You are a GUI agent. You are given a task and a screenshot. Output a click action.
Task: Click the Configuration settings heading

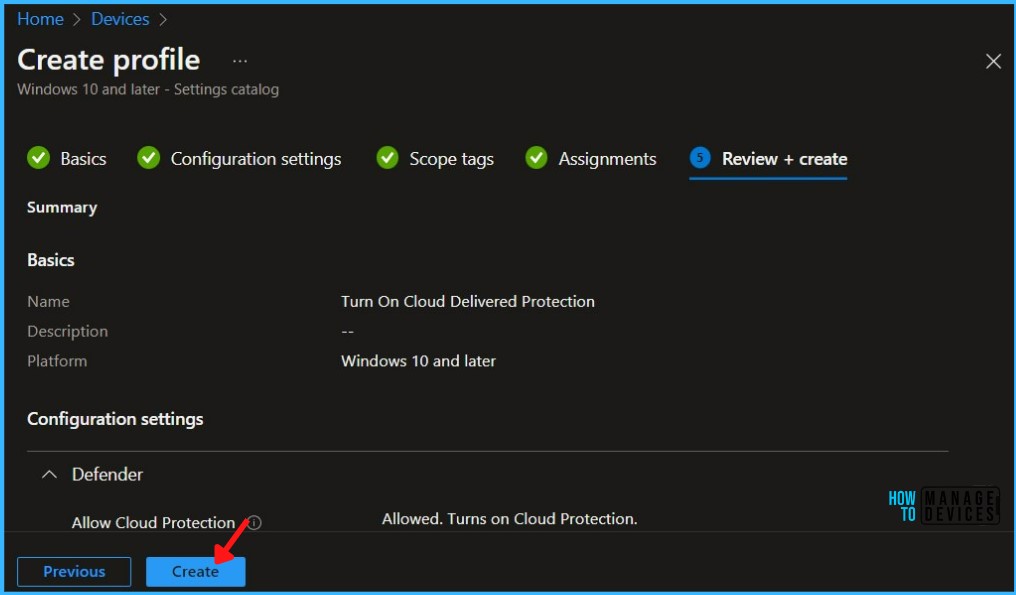click(115, 419)
